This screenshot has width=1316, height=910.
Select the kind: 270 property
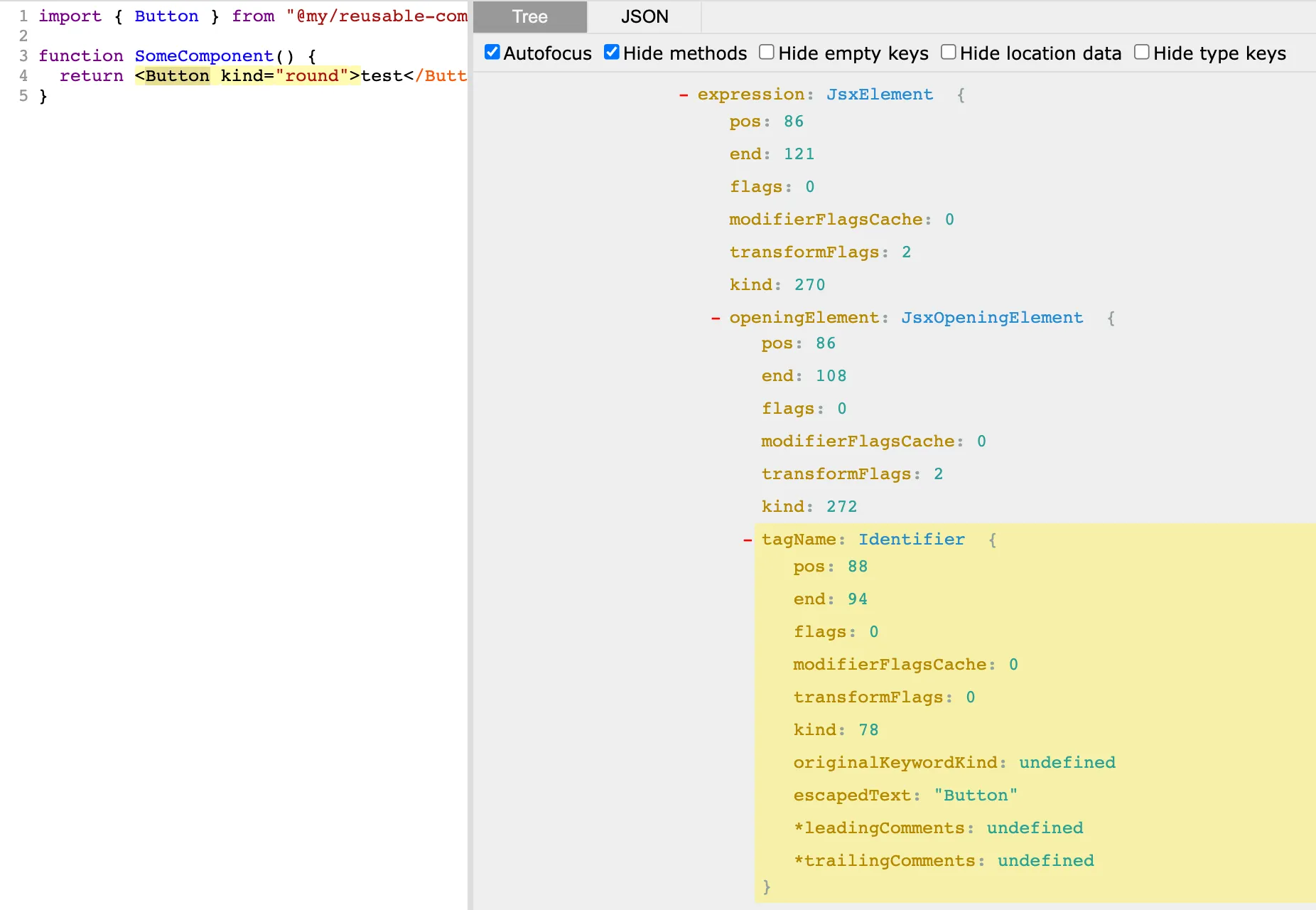click(x=777, y=284)
